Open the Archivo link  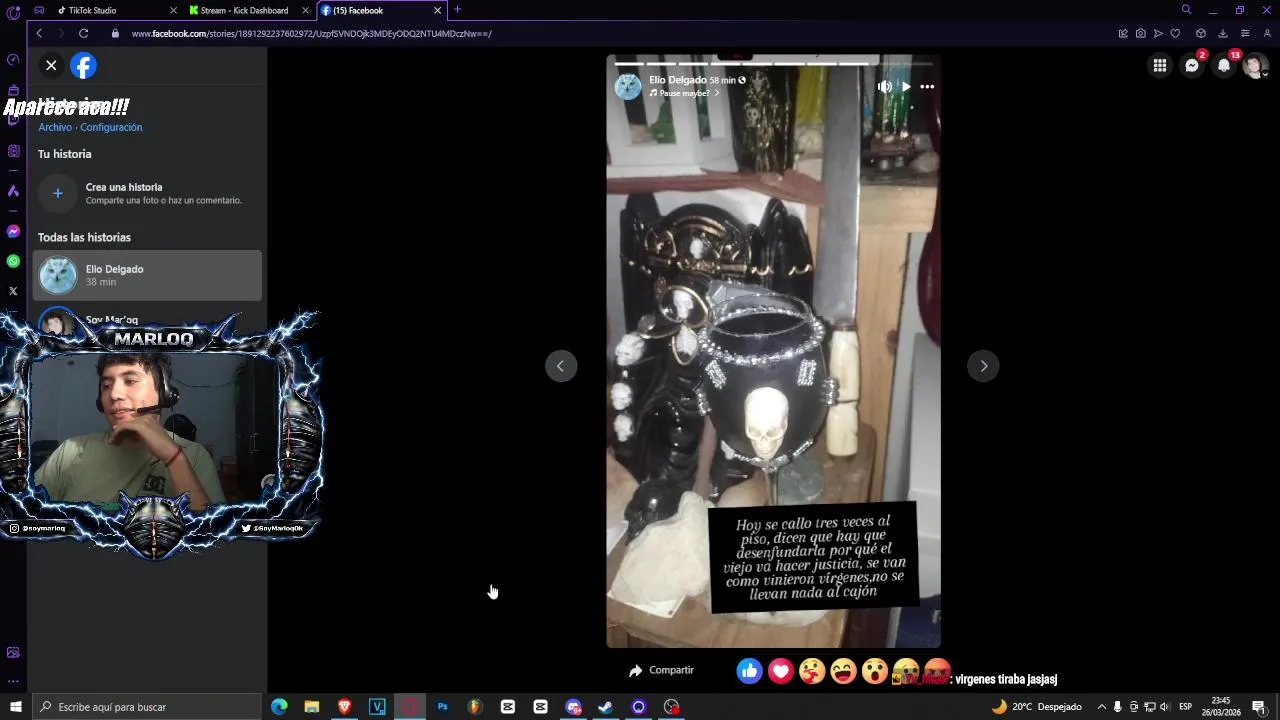tap(55, 127)
